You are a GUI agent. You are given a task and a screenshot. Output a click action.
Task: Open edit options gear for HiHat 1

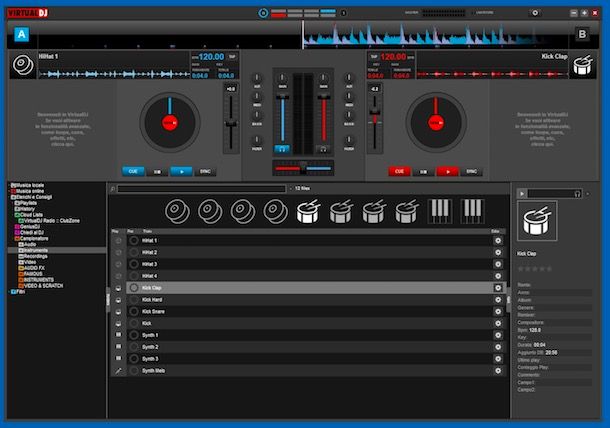(x=498, y=241)
